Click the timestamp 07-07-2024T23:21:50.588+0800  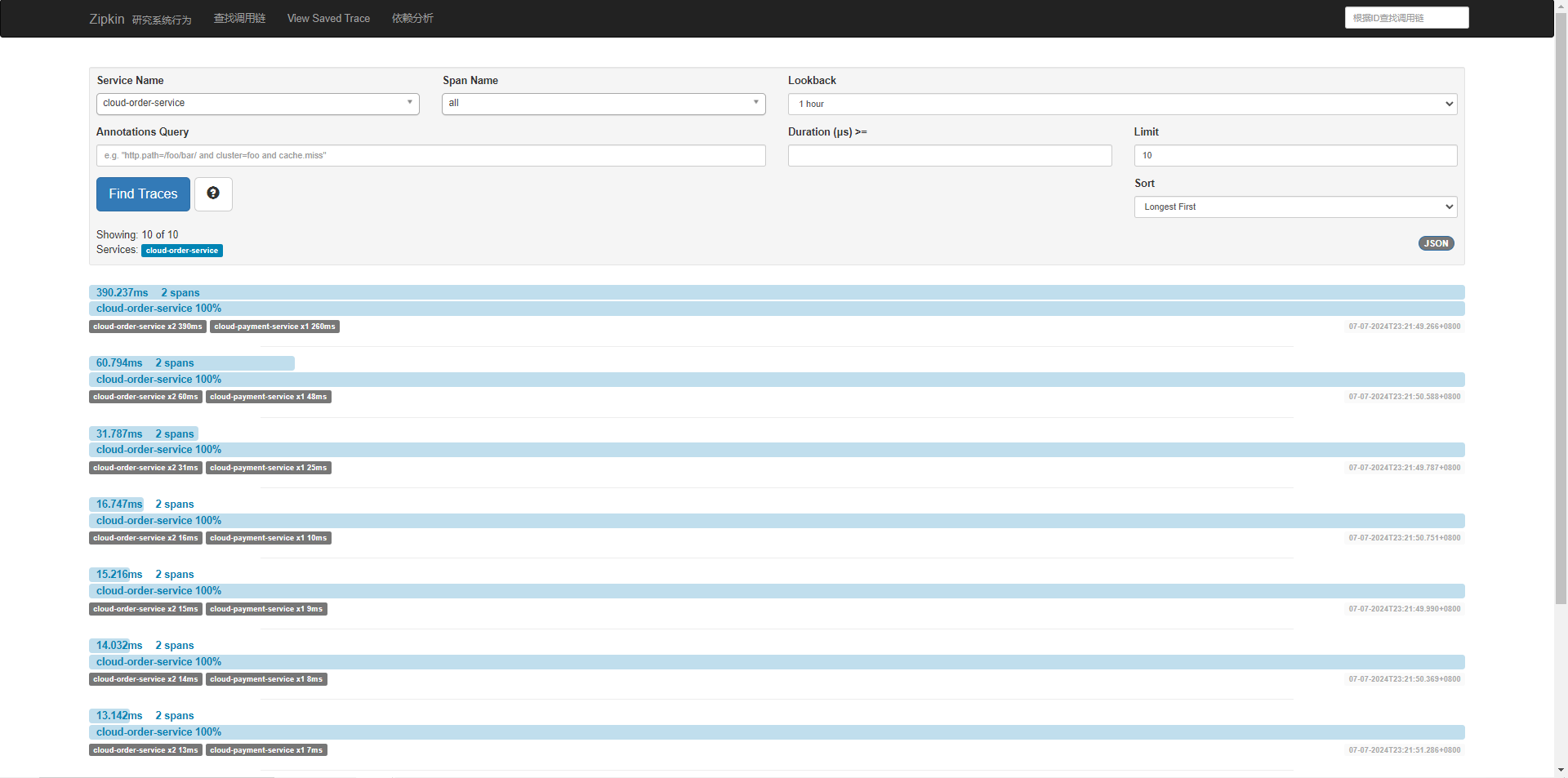click(1405, 397)
